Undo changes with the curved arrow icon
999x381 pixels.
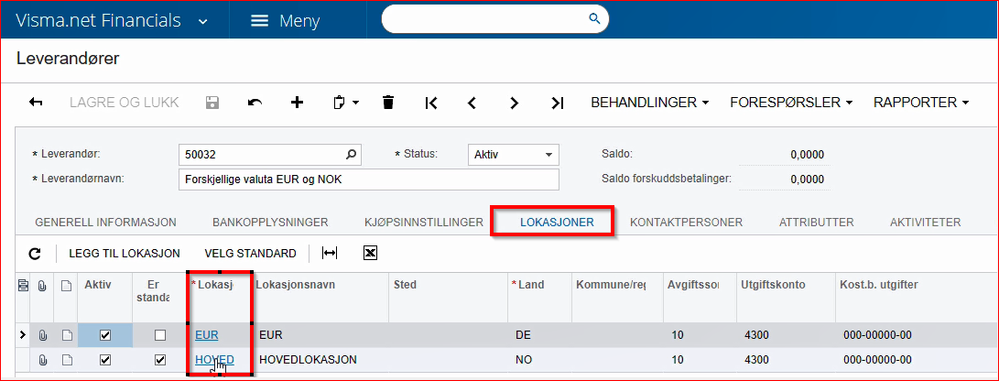[x=255, y=103]
